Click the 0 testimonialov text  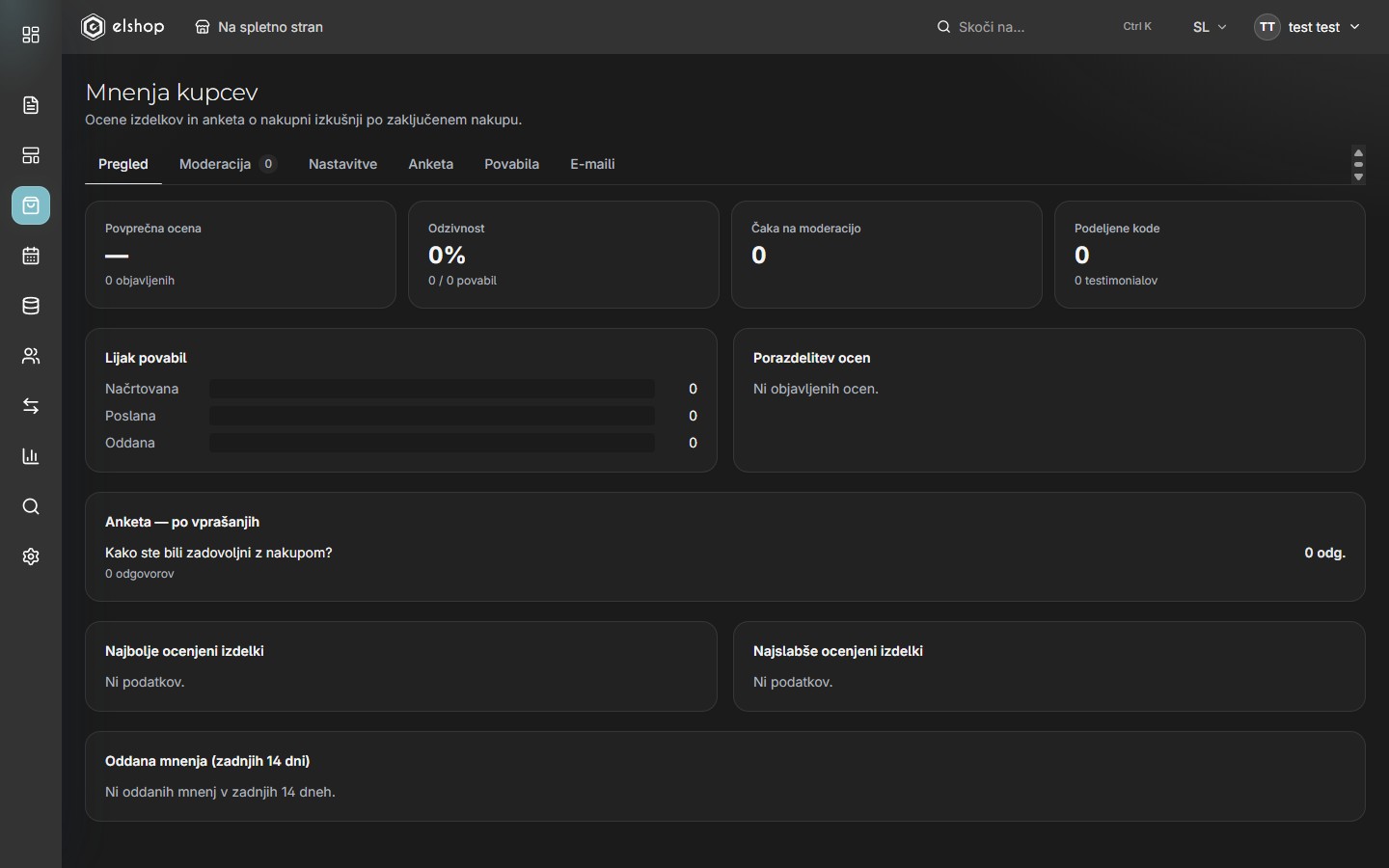point(1116,281)
